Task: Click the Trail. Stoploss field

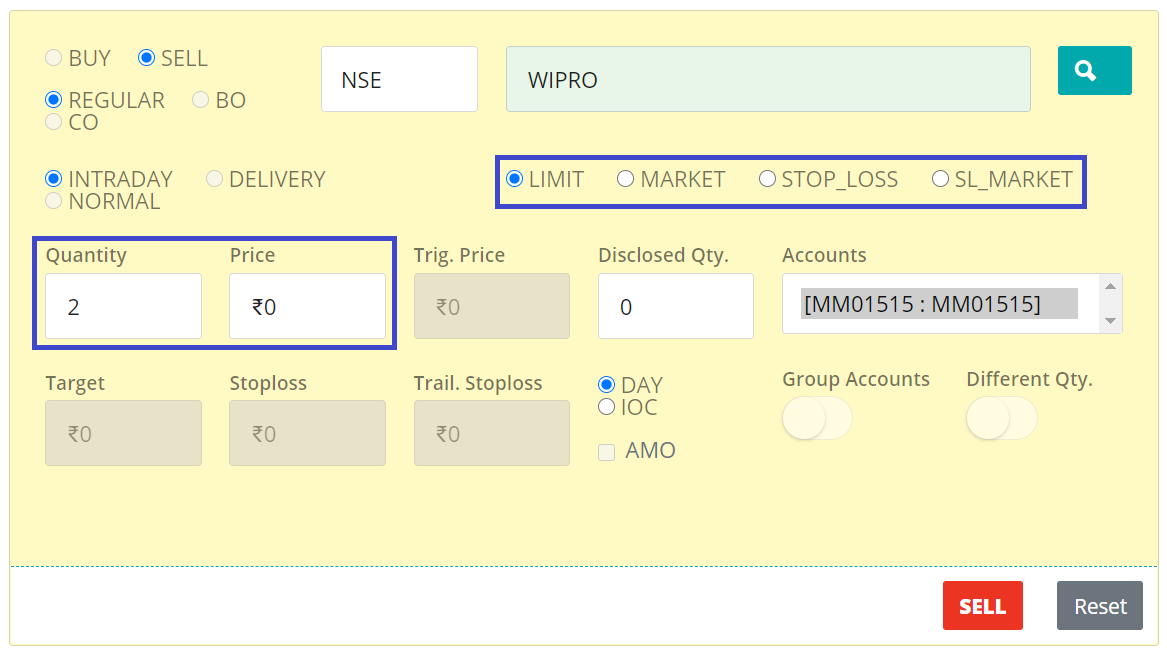Action: 492,433
